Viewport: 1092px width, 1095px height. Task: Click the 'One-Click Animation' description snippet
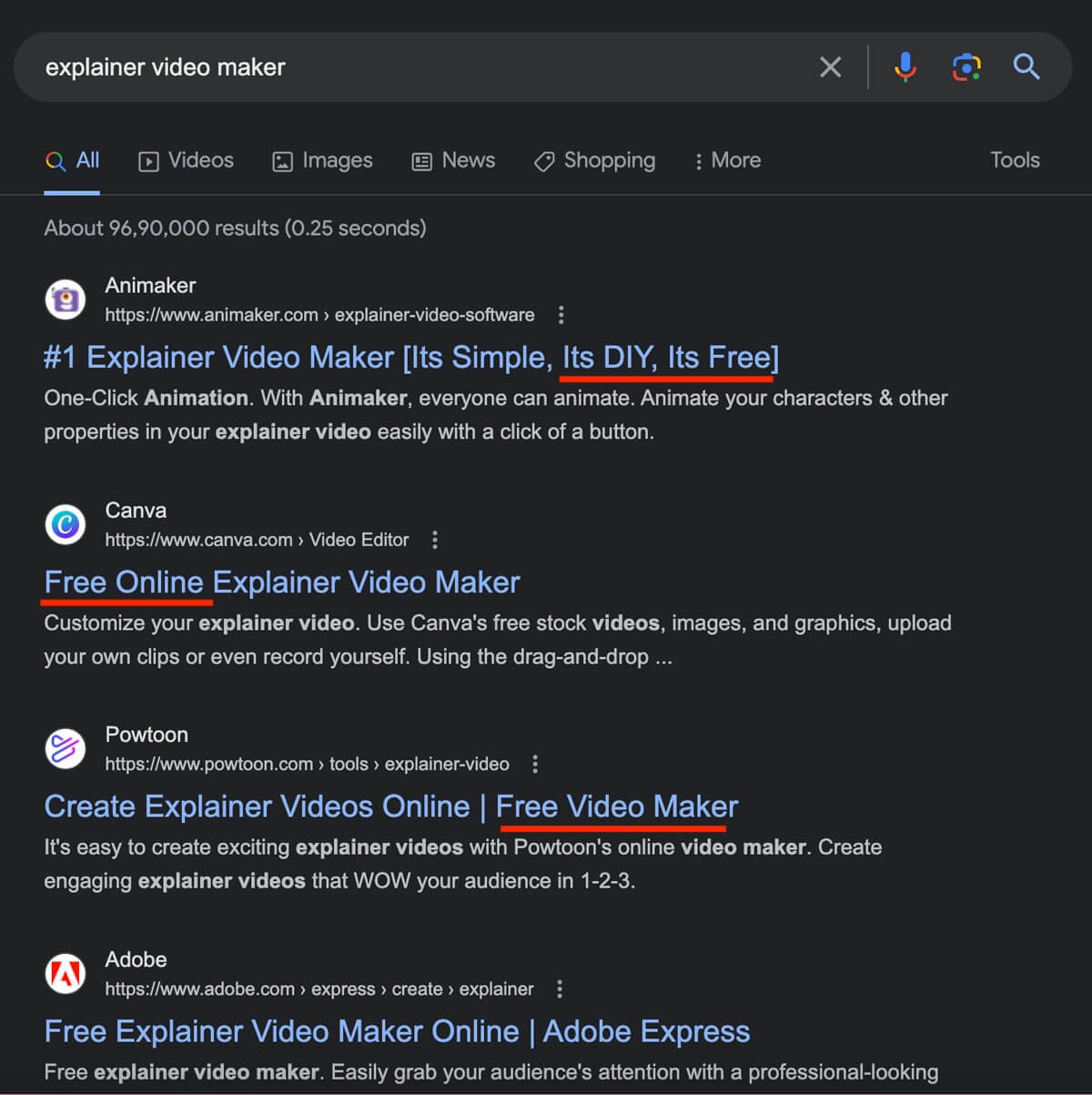click(496, 415)
